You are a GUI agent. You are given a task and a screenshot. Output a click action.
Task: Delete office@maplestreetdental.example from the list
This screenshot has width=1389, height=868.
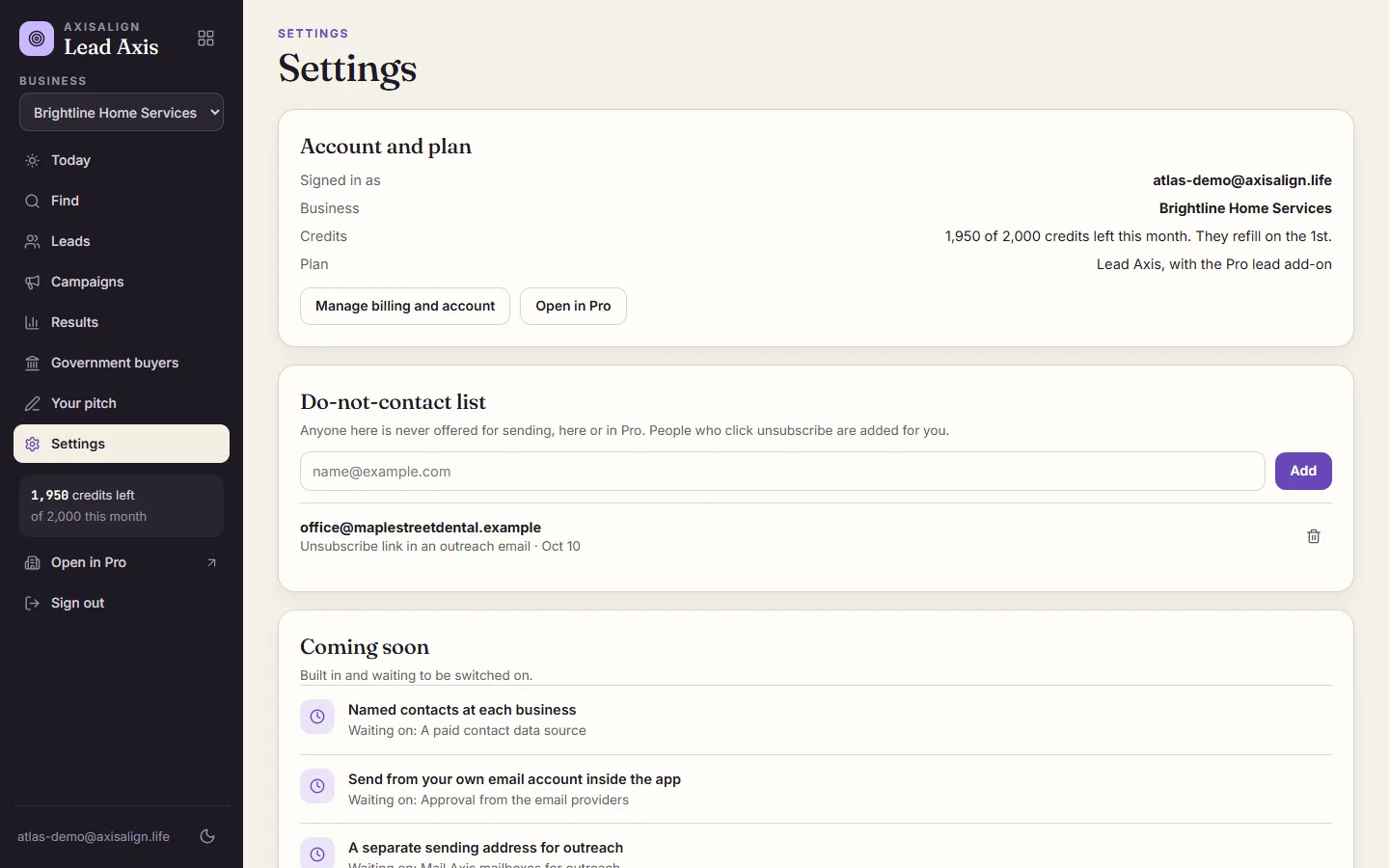(1313, 536)
